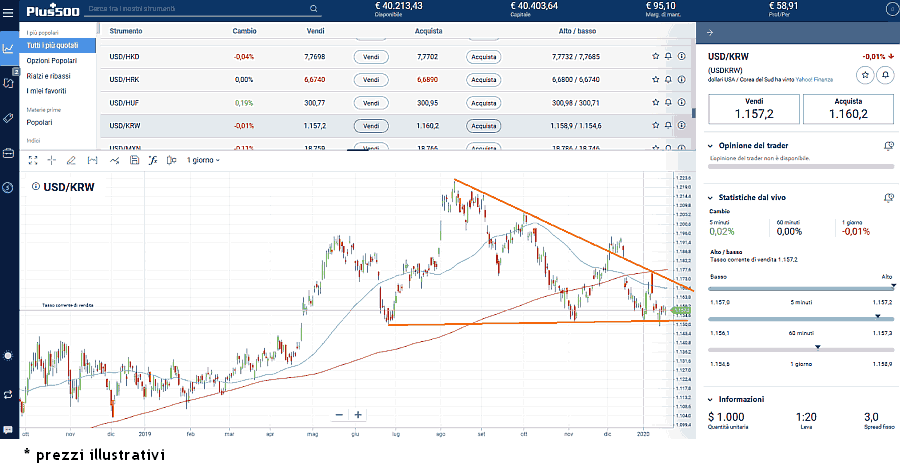This screenshot has width=900, height=474.
Task: Toggle favorite star in USD/KRW detail panel
Action: 865,75
